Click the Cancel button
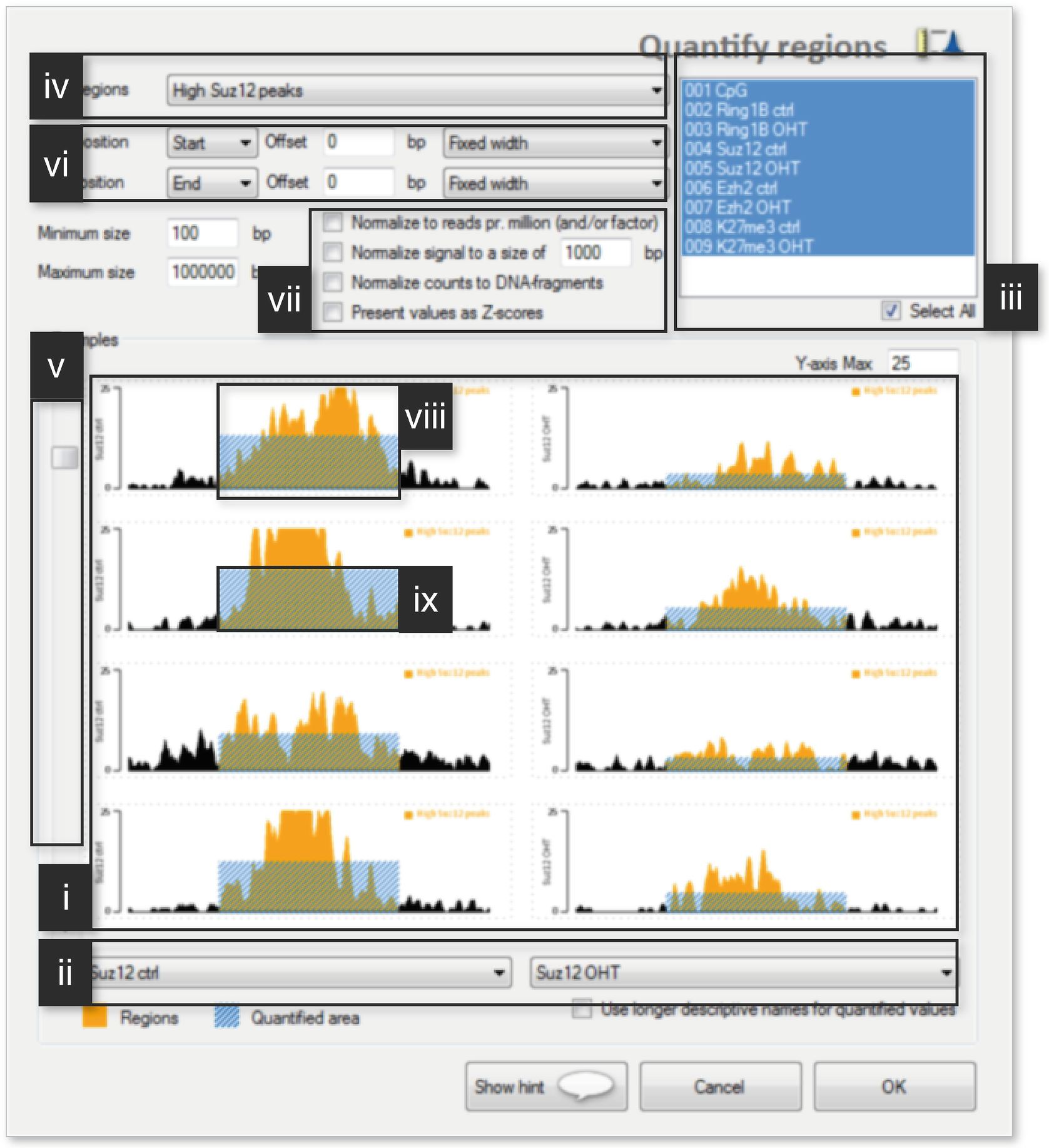Image resolution: width=1049 pixels, height=1148 pixels. coord(719,1087)
